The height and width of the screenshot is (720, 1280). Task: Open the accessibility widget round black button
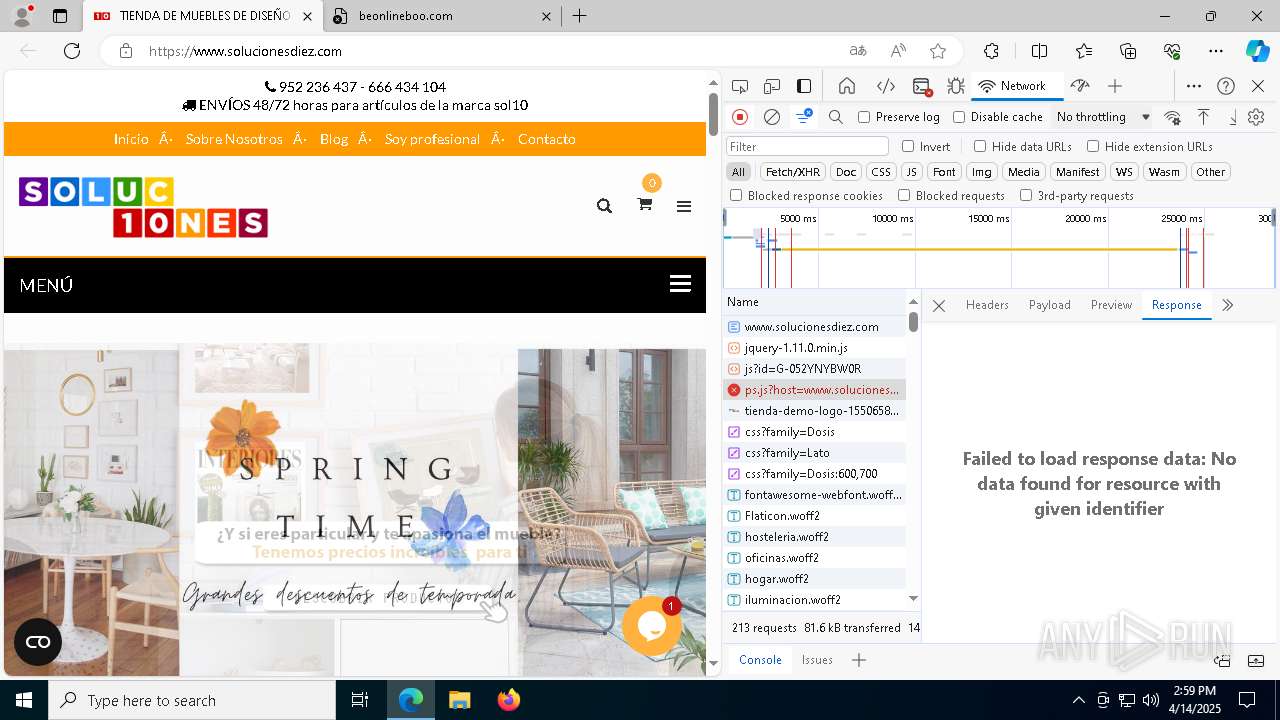[38, 642]
